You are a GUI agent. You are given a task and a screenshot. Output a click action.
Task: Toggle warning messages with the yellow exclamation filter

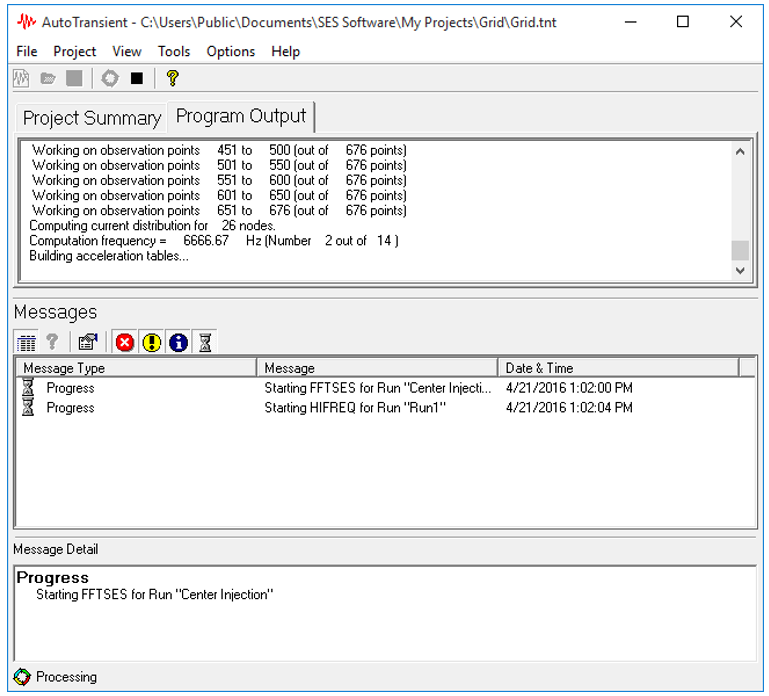pos(152,342)
